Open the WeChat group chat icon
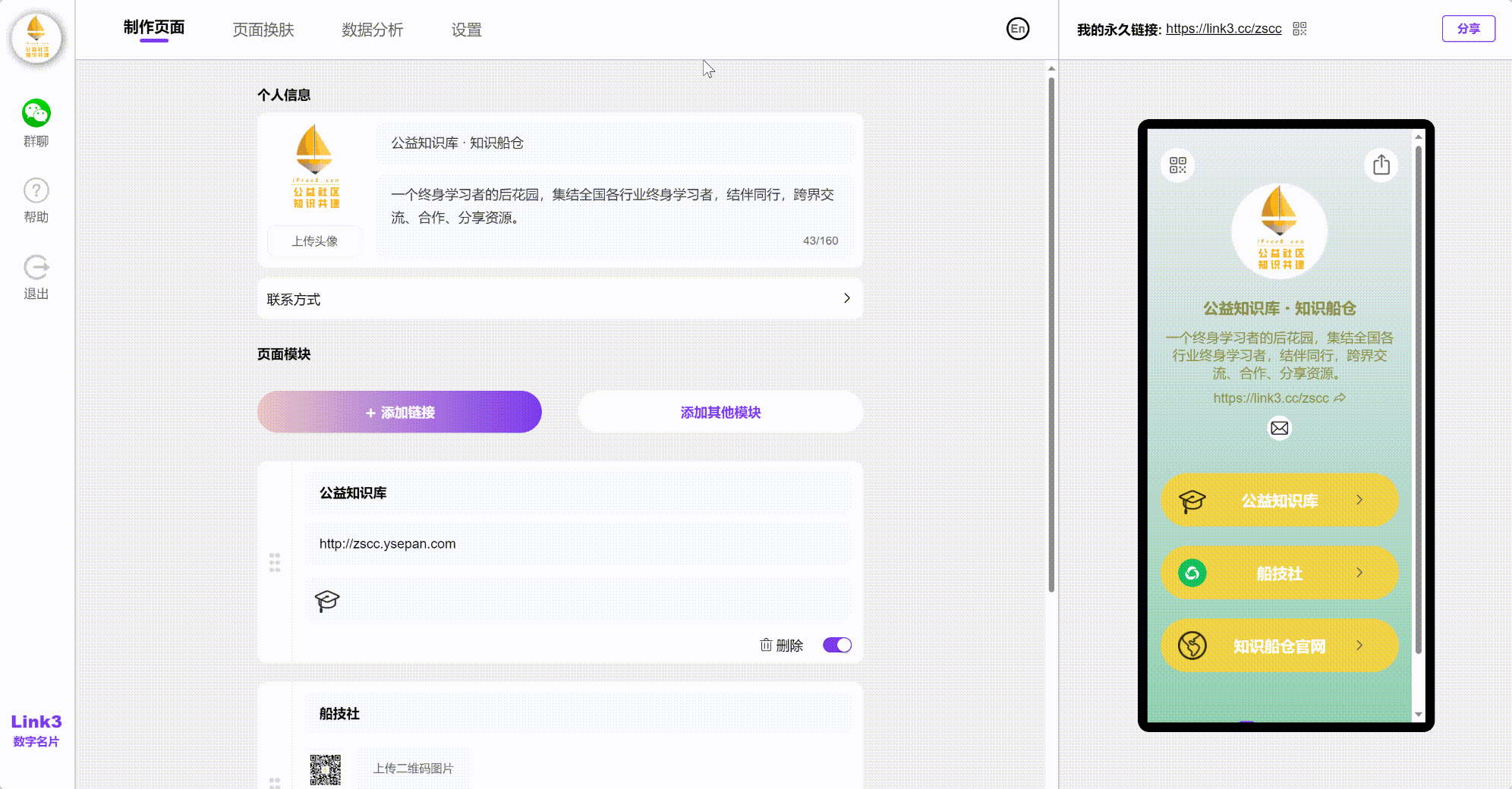Screen dimensions: 1512x789 tap(36, 114)
